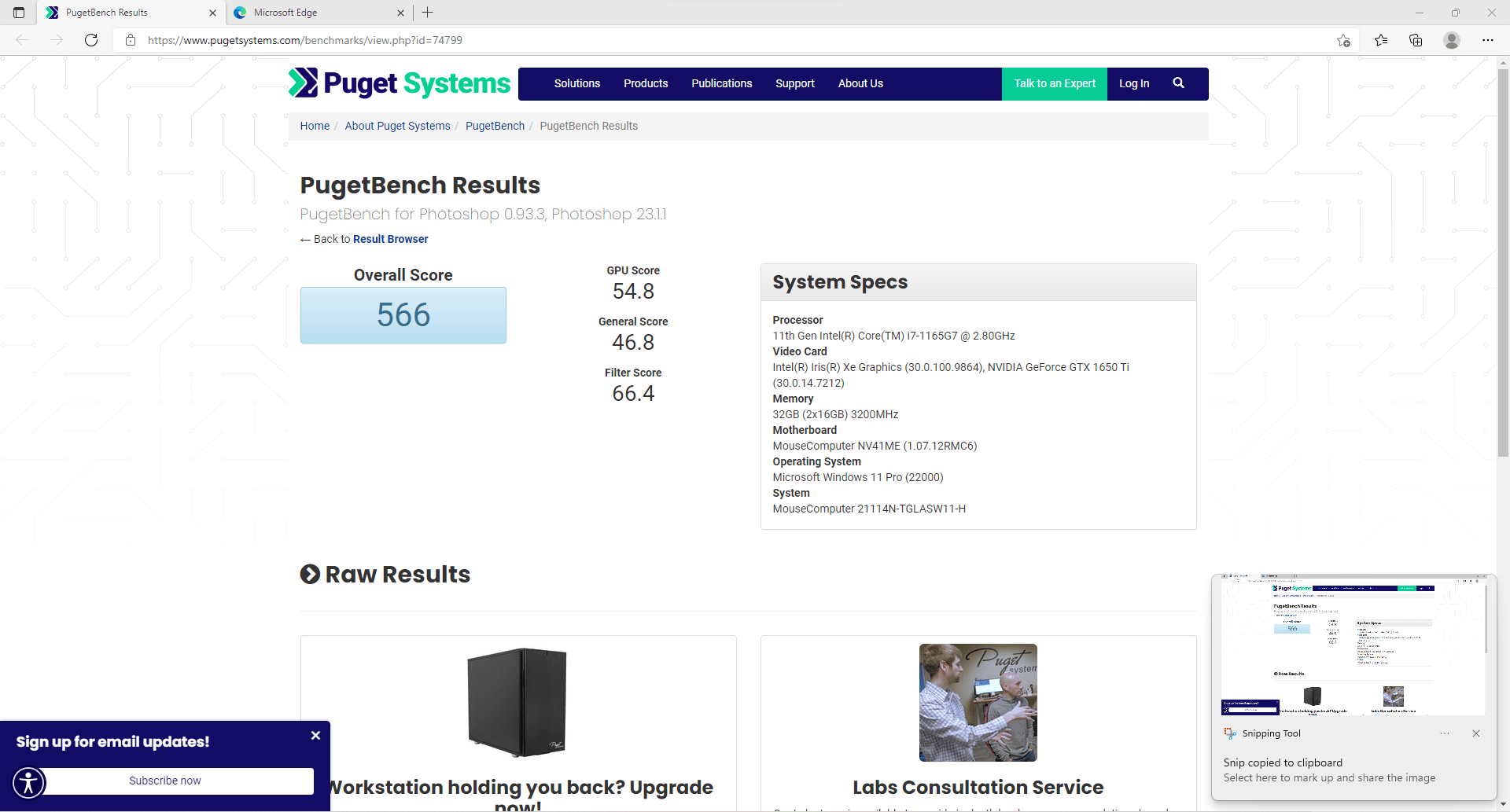Click the 32GB (2x16GB) 3200MHz memory text
Screen dimensions: 1510x812
(x=835, y=414)
